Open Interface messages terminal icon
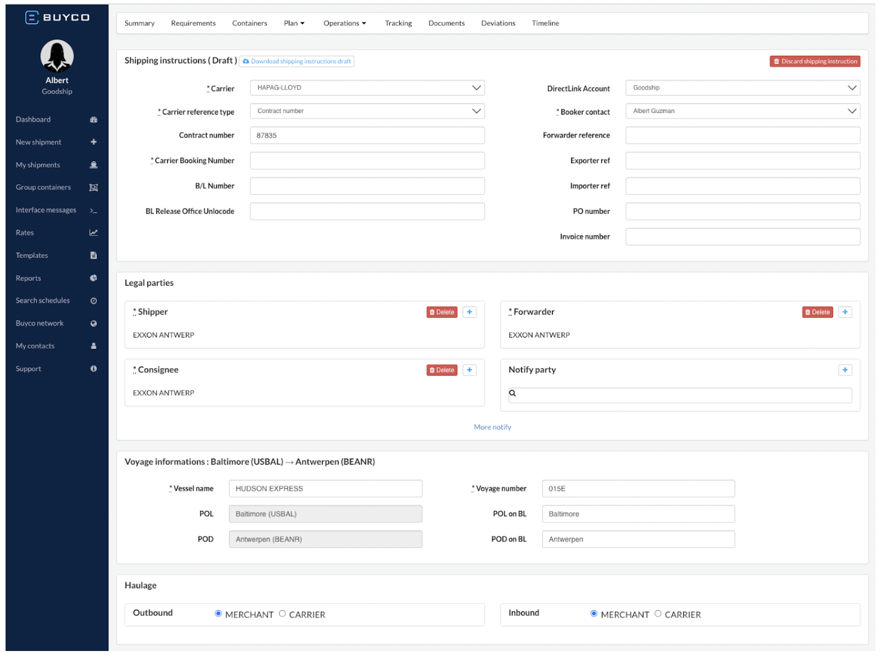 point(93,210)
